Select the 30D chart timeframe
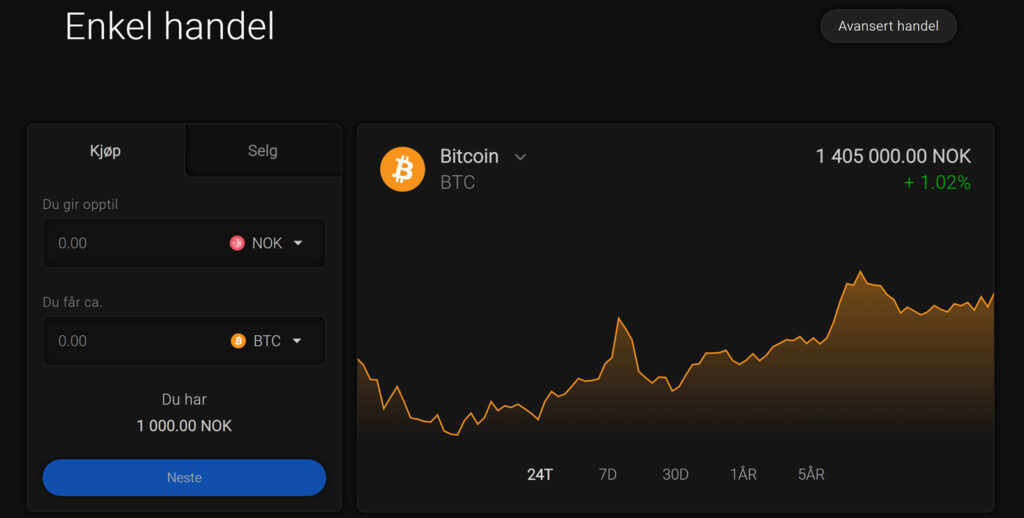 coord(675,474)
